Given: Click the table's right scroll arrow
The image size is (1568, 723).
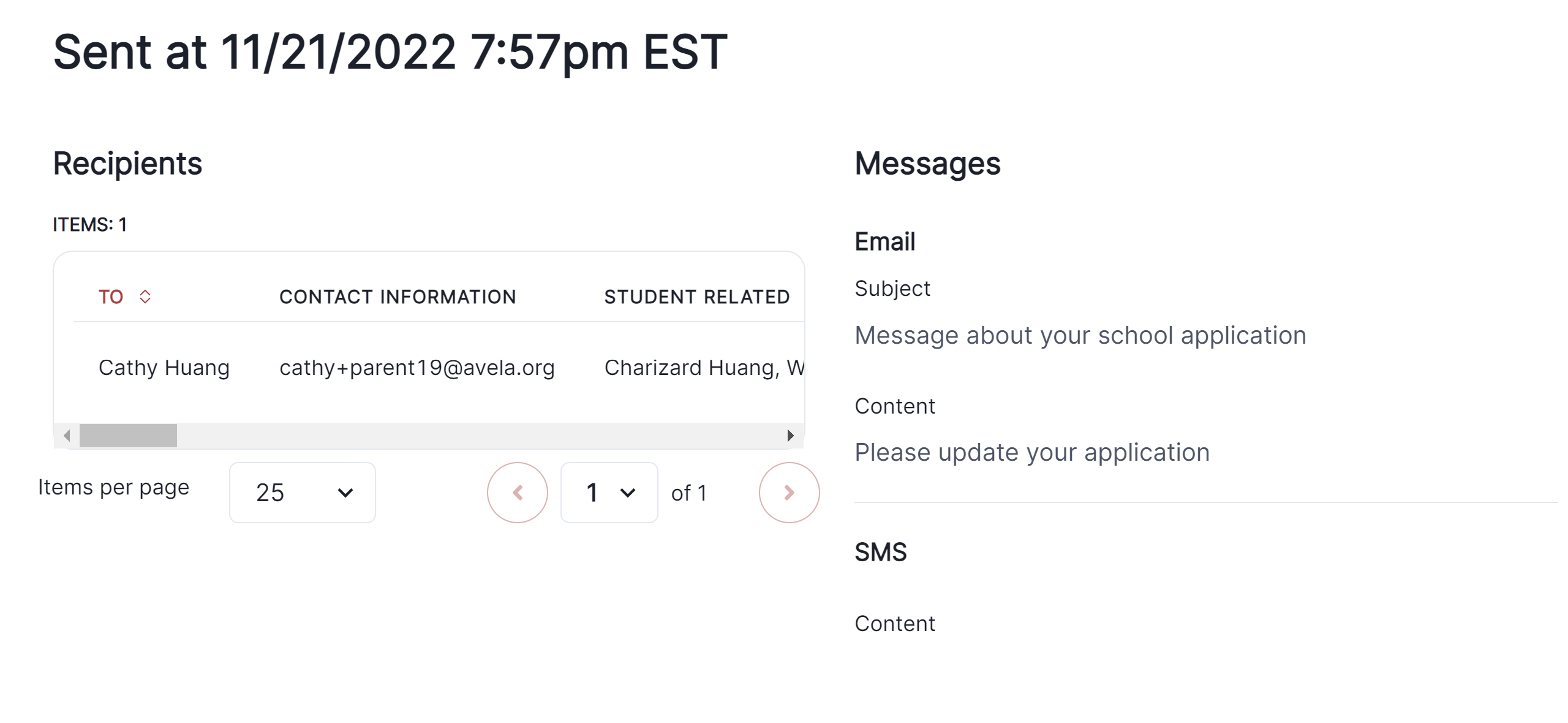Looking at the screenshot, I should click(790, 436).
